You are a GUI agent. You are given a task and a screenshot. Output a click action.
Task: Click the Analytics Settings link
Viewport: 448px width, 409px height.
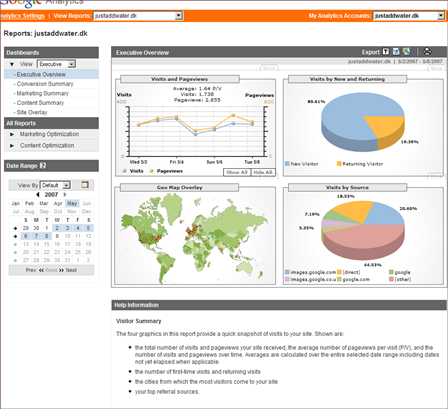(x=22, y=16)
